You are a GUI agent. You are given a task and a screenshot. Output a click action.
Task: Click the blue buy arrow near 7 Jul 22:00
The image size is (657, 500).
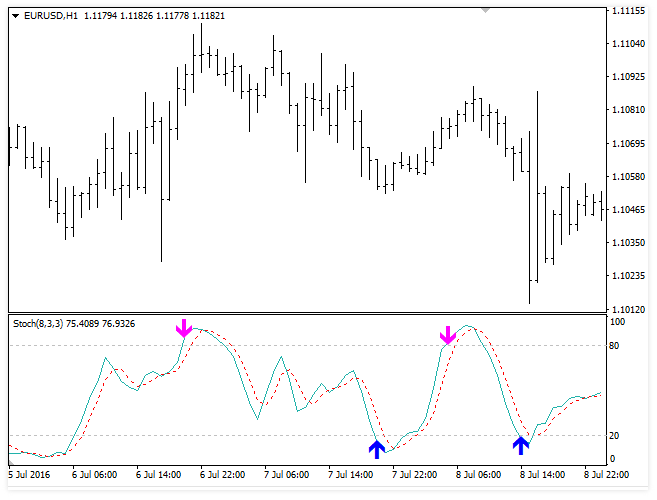pos(377,449)
